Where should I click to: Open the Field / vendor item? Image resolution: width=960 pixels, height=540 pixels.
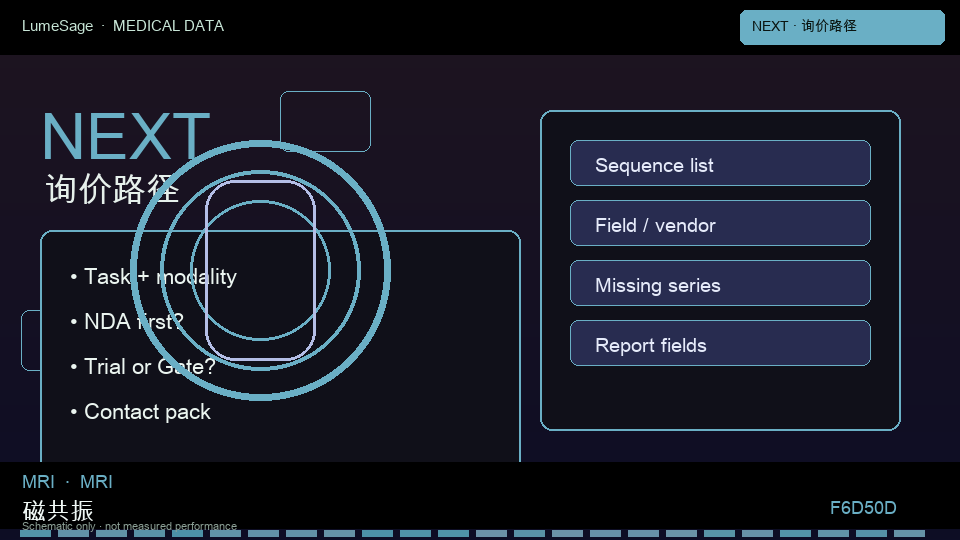pyautogui.click(x=720, y=223)
